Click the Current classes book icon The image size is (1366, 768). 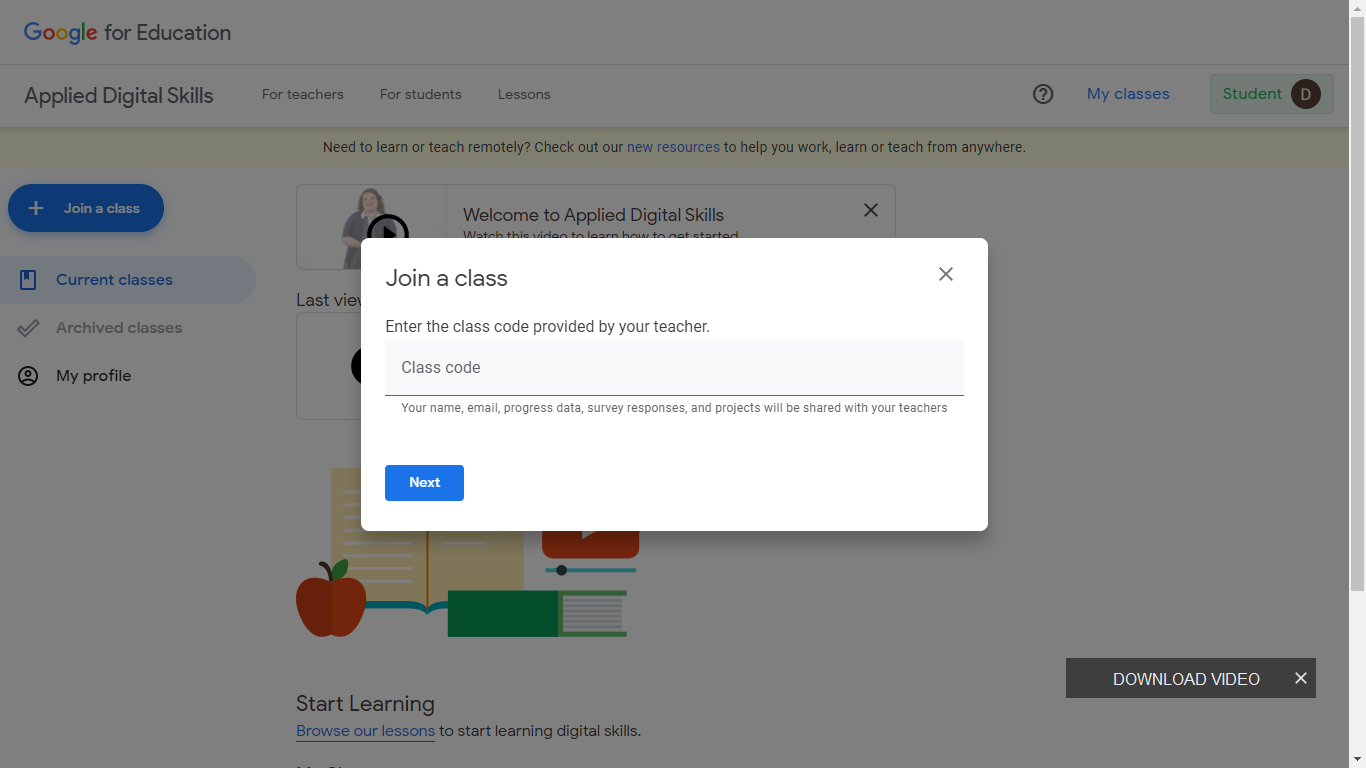coord(28,280)
